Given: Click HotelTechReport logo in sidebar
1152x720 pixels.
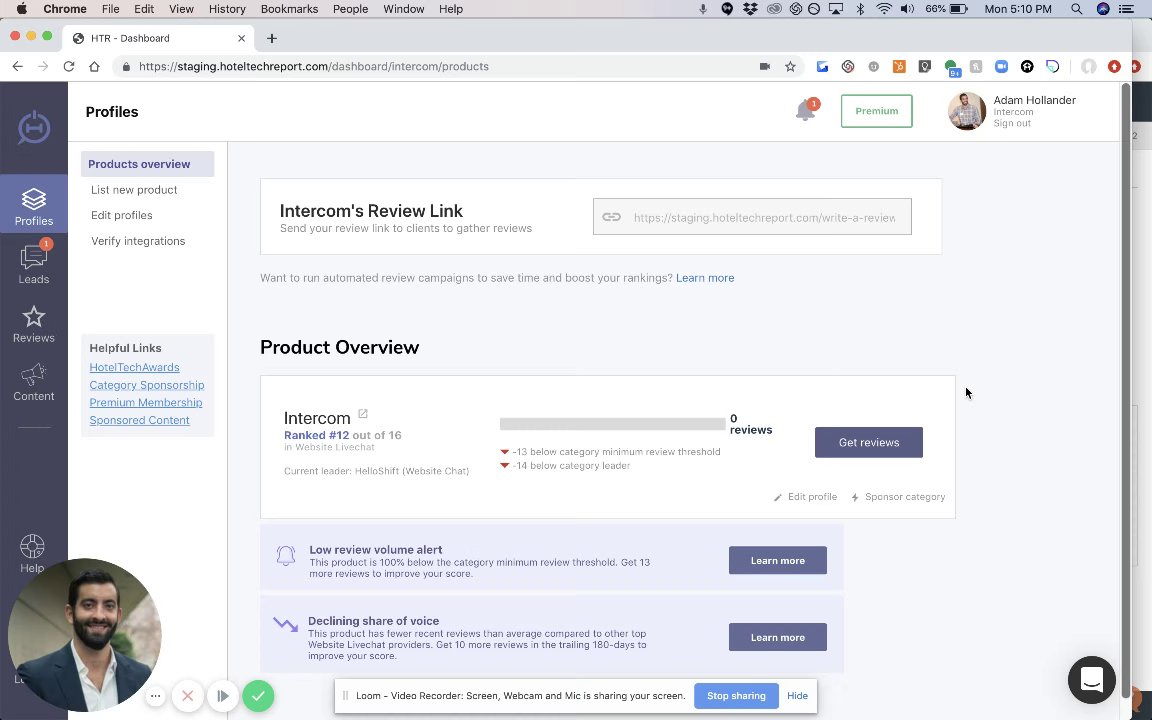Looking at the screenshot, I should click(x=34, y=127).
